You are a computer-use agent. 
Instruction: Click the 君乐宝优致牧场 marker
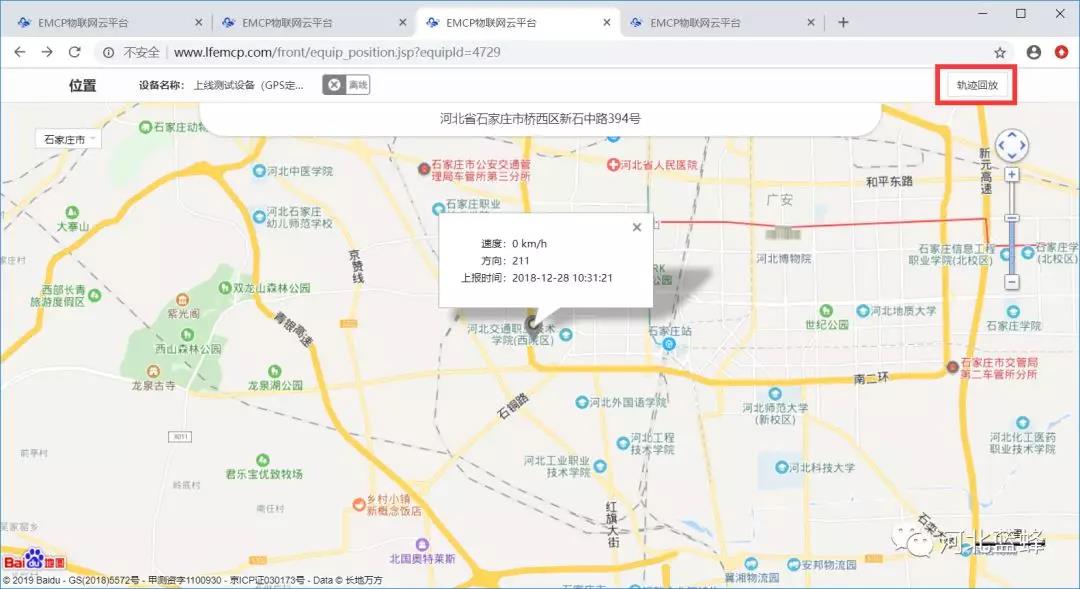(262, 460)
